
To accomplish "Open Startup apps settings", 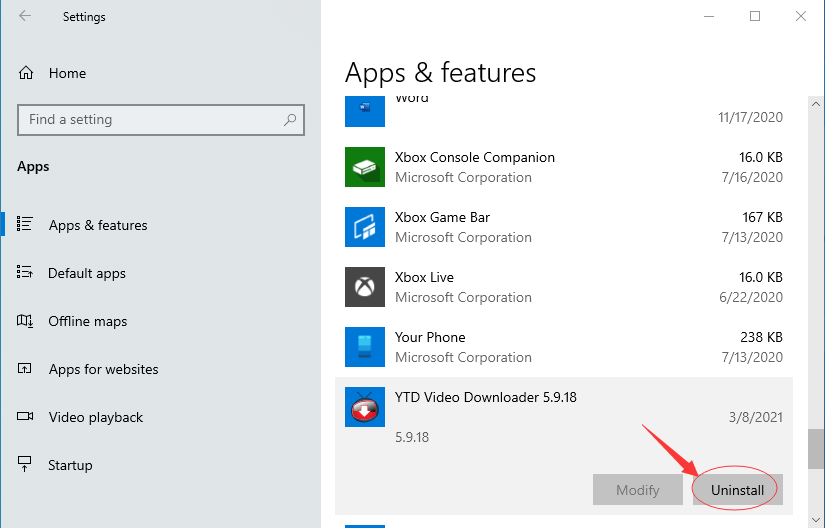I will tap(70, 465).
